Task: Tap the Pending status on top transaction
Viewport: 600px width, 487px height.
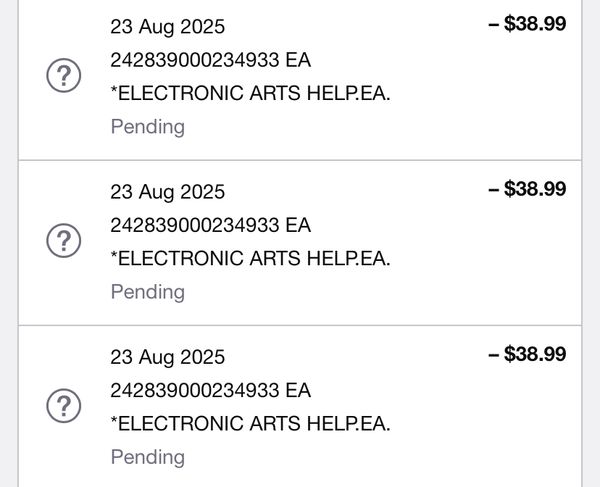Action: [148, 127]
